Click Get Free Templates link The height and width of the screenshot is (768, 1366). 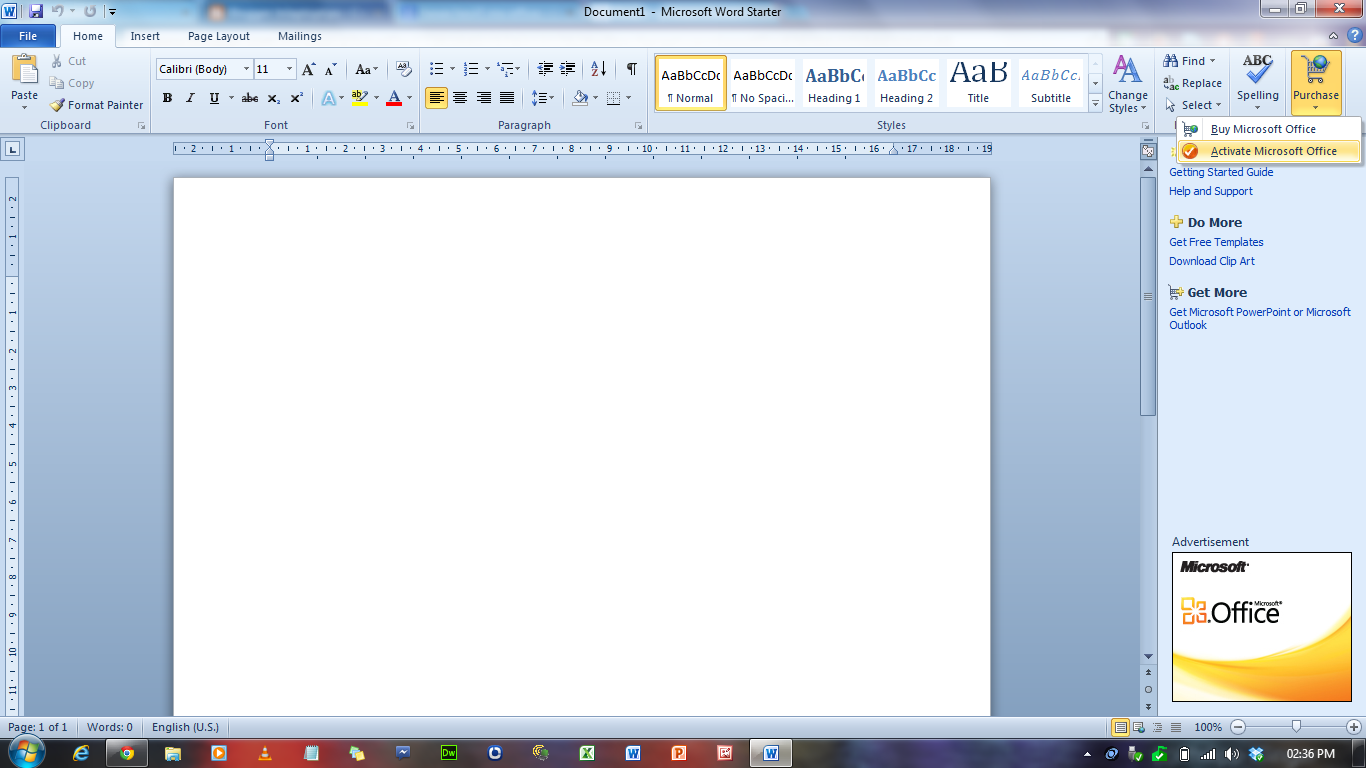tap(1216, 242)
